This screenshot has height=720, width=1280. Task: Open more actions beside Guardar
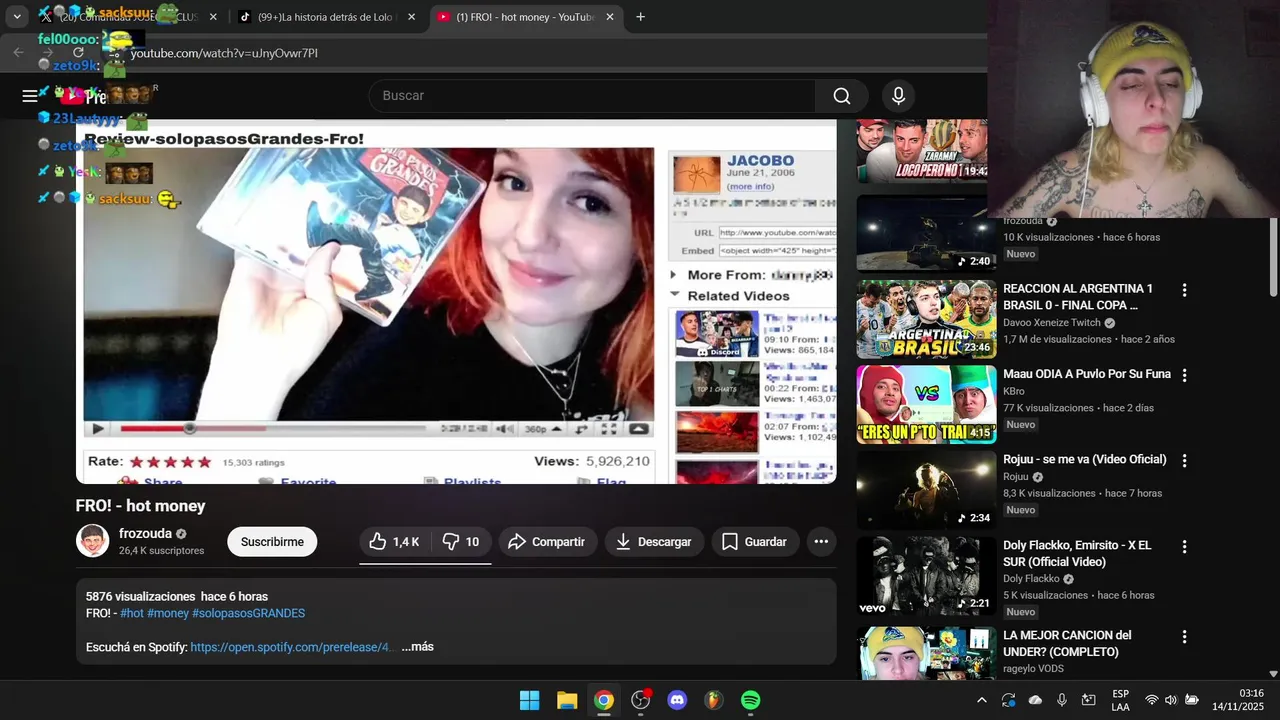[x=821, y=542]
